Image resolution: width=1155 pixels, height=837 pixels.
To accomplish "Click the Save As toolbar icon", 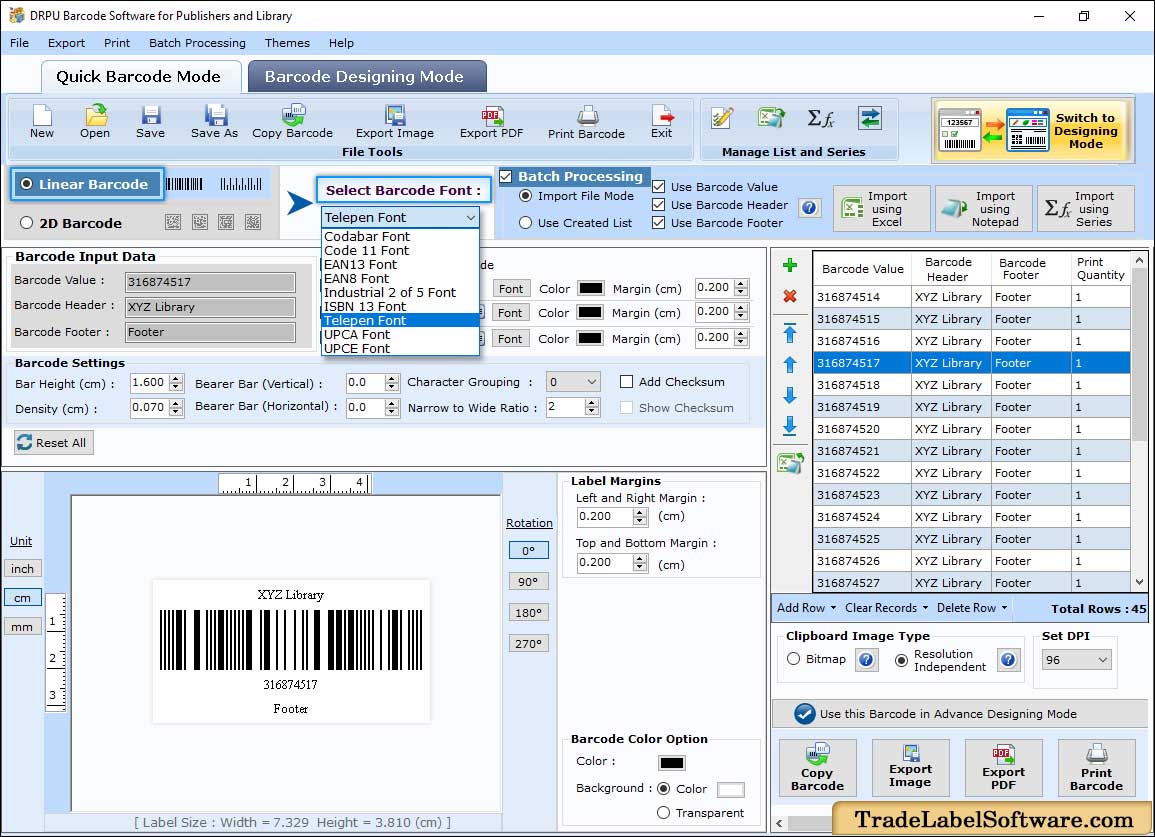I will click(214, 122).
